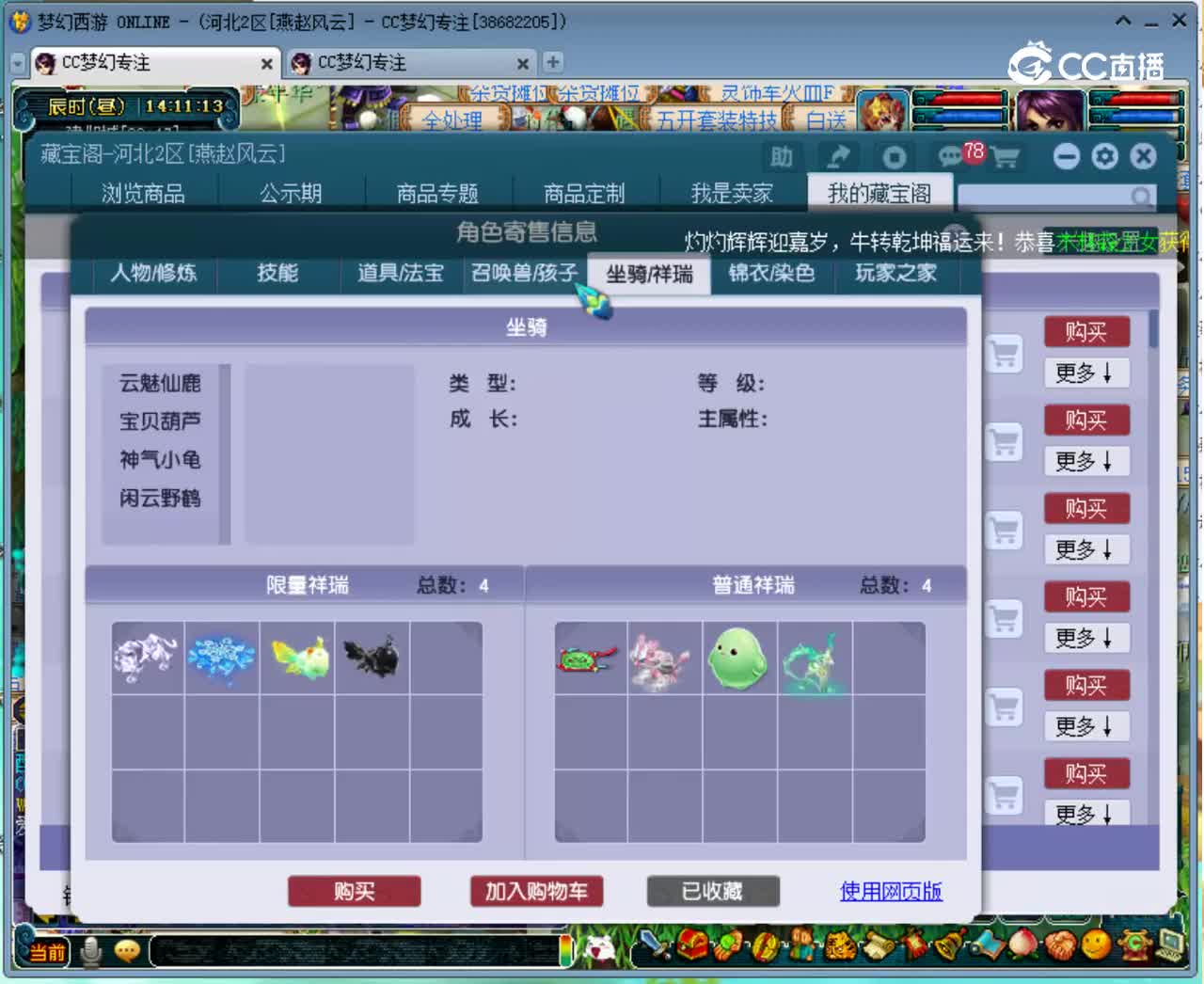
Task: Click the red 购买 button below
Action: [354, 891]
